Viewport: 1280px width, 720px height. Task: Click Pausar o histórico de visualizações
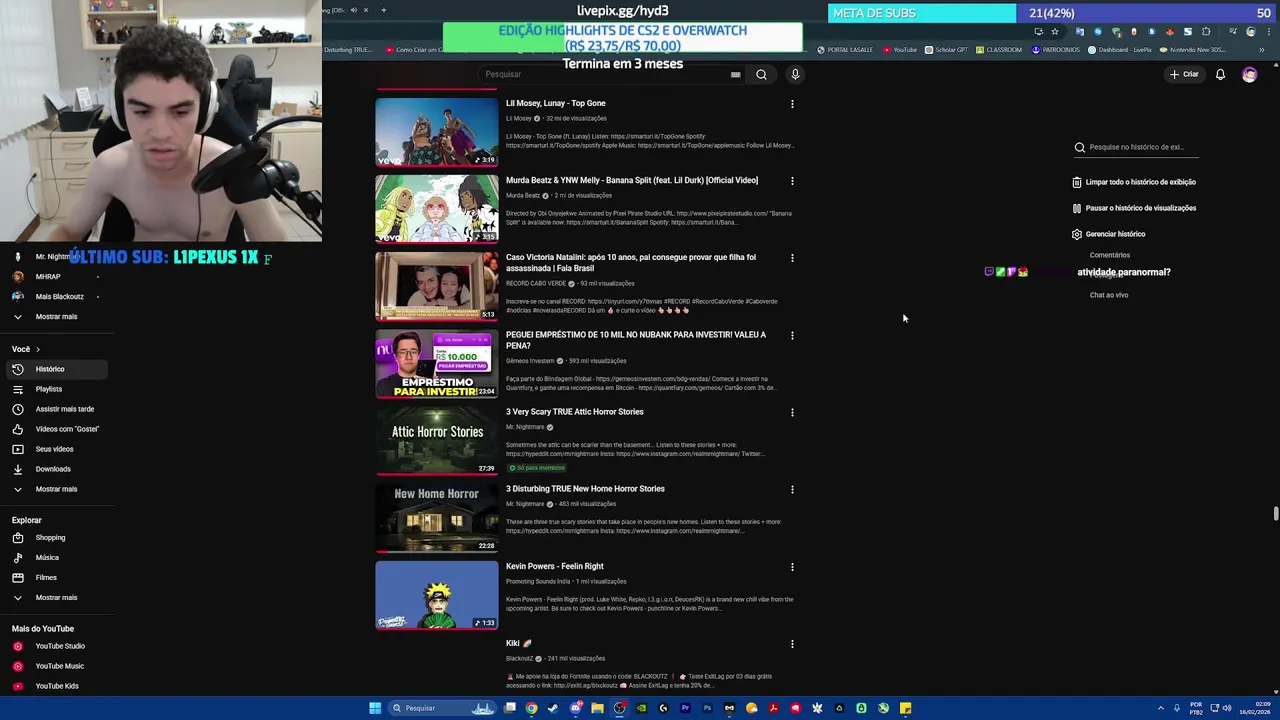1133,208
